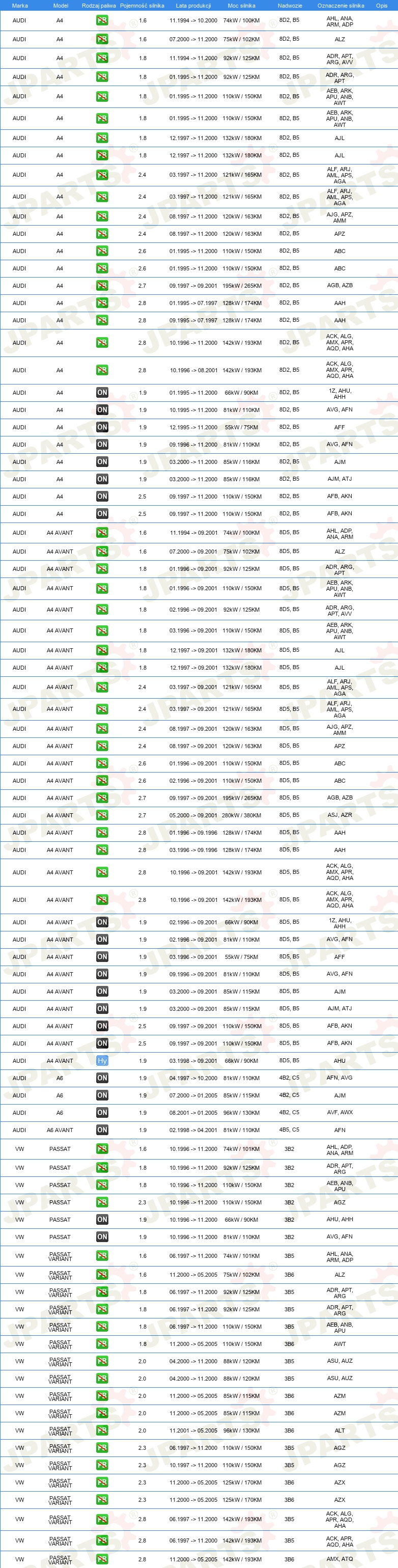The width and height of the screenshot is (398, 1568).
Task: Click petrol icon in A4 AVANT 75kW / 102KM ALZ row
Action: click(102, 552)
